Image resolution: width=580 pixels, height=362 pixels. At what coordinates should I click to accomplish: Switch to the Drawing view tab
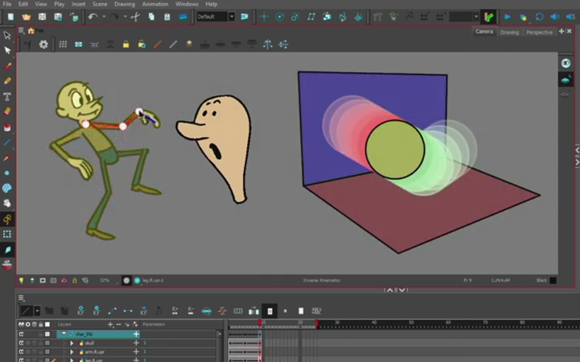point(509,32)
